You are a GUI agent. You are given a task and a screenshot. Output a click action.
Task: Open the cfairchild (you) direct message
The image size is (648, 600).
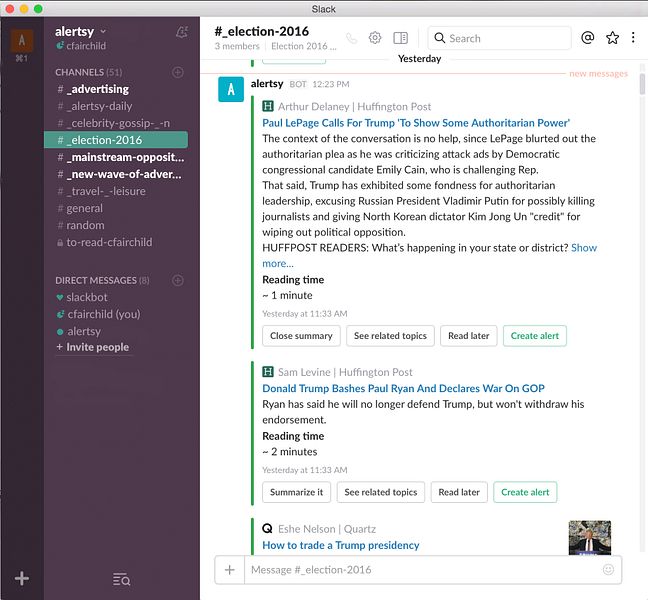116,314
